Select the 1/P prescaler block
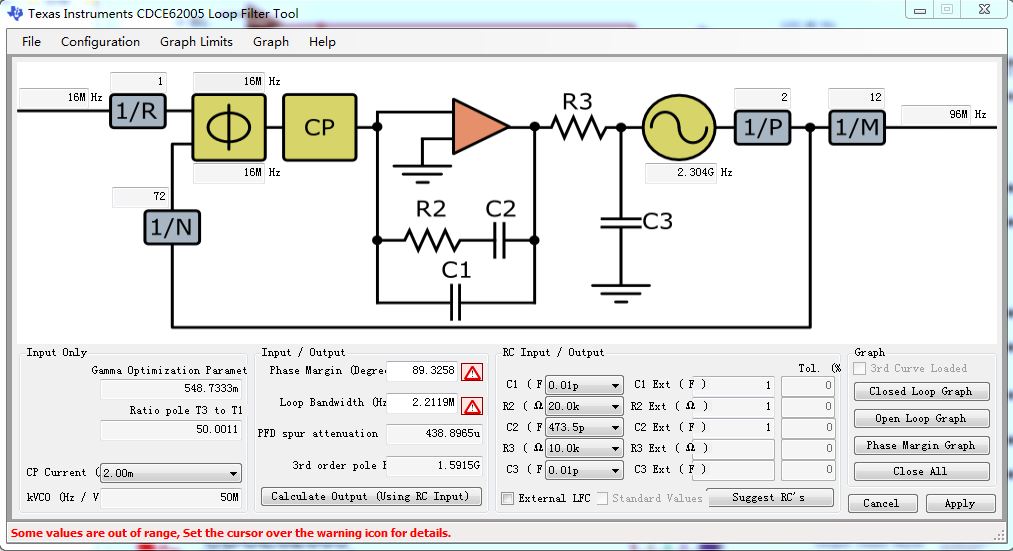1013x551 pixels. [762, 127]
